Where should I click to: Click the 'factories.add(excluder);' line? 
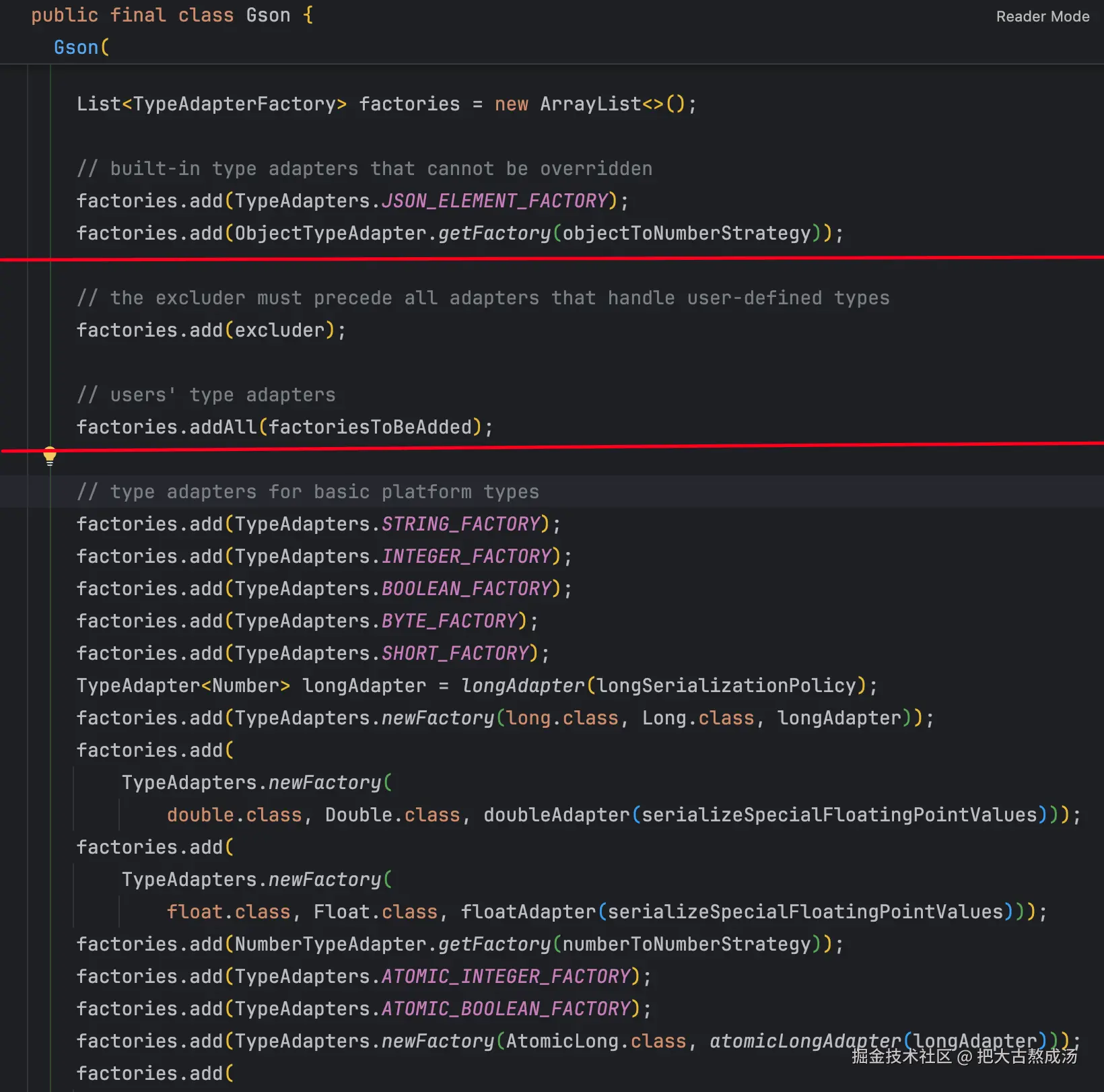point(211,331)
